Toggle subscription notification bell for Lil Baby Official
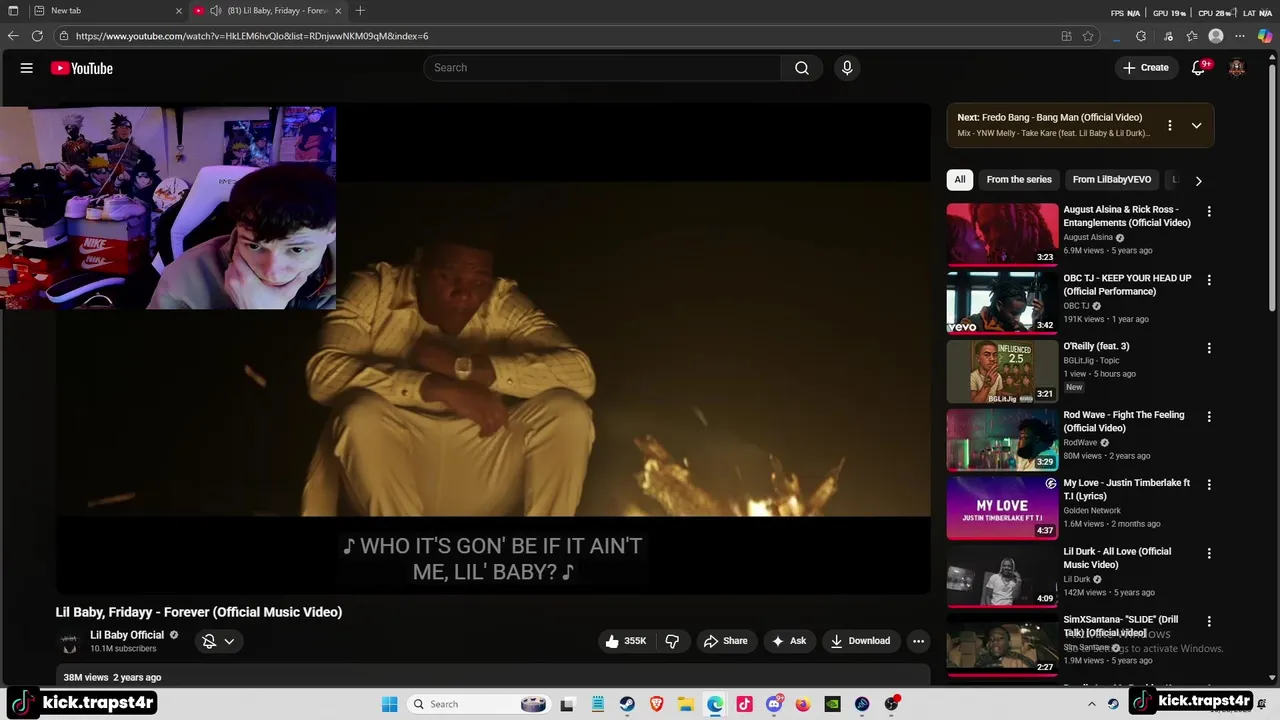Image resolution: width=1280 pixels, height=720 pixels. click(x=209, y=641)
